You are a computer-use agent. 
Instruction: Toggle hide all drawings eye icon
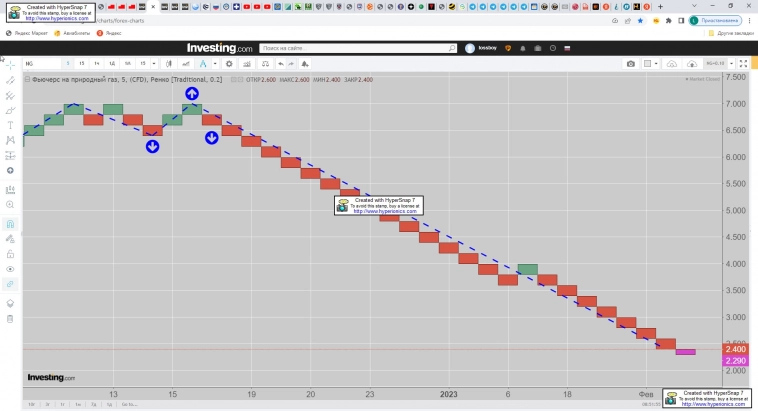[x=10, y=269]
